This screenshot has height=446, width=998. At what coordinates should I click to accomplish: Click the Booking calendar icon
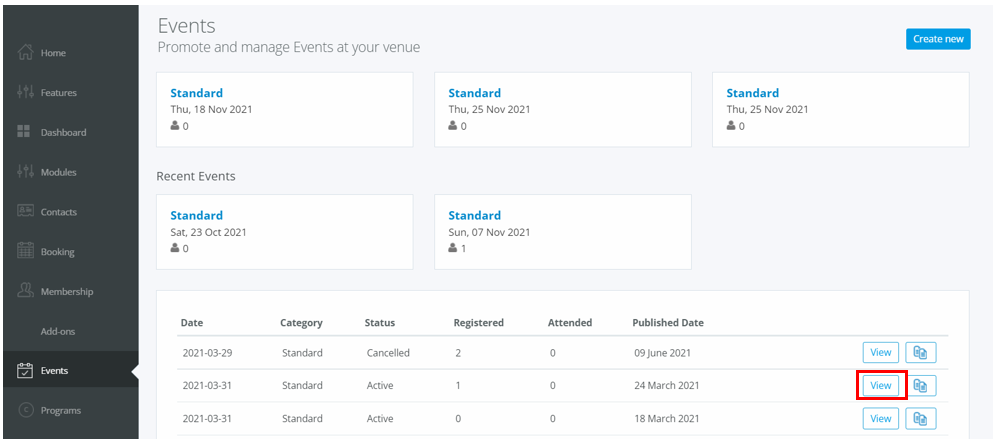pyautogui.click(x=25, y=251)
